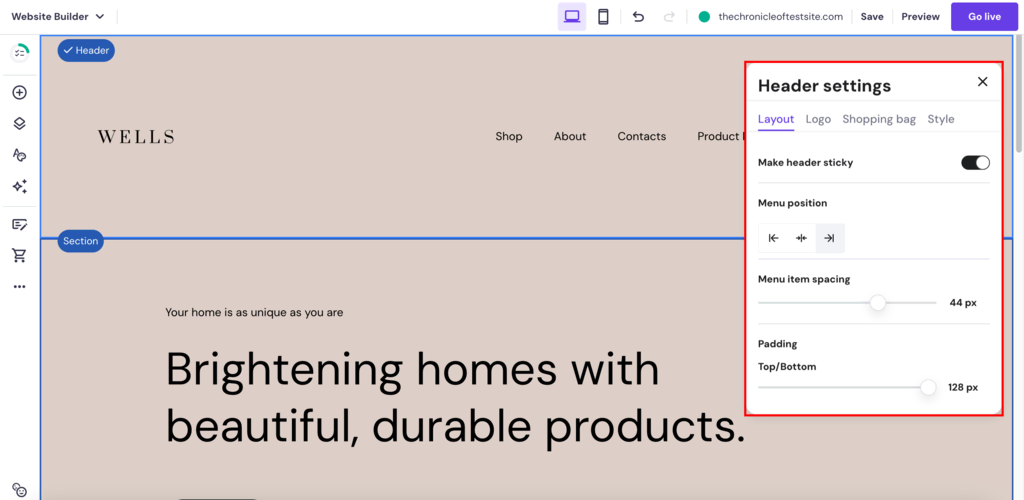The width and height of the screenshot is (1024, 500).
Task: Open the blog editor icon
Action: (x=20, y=225)
